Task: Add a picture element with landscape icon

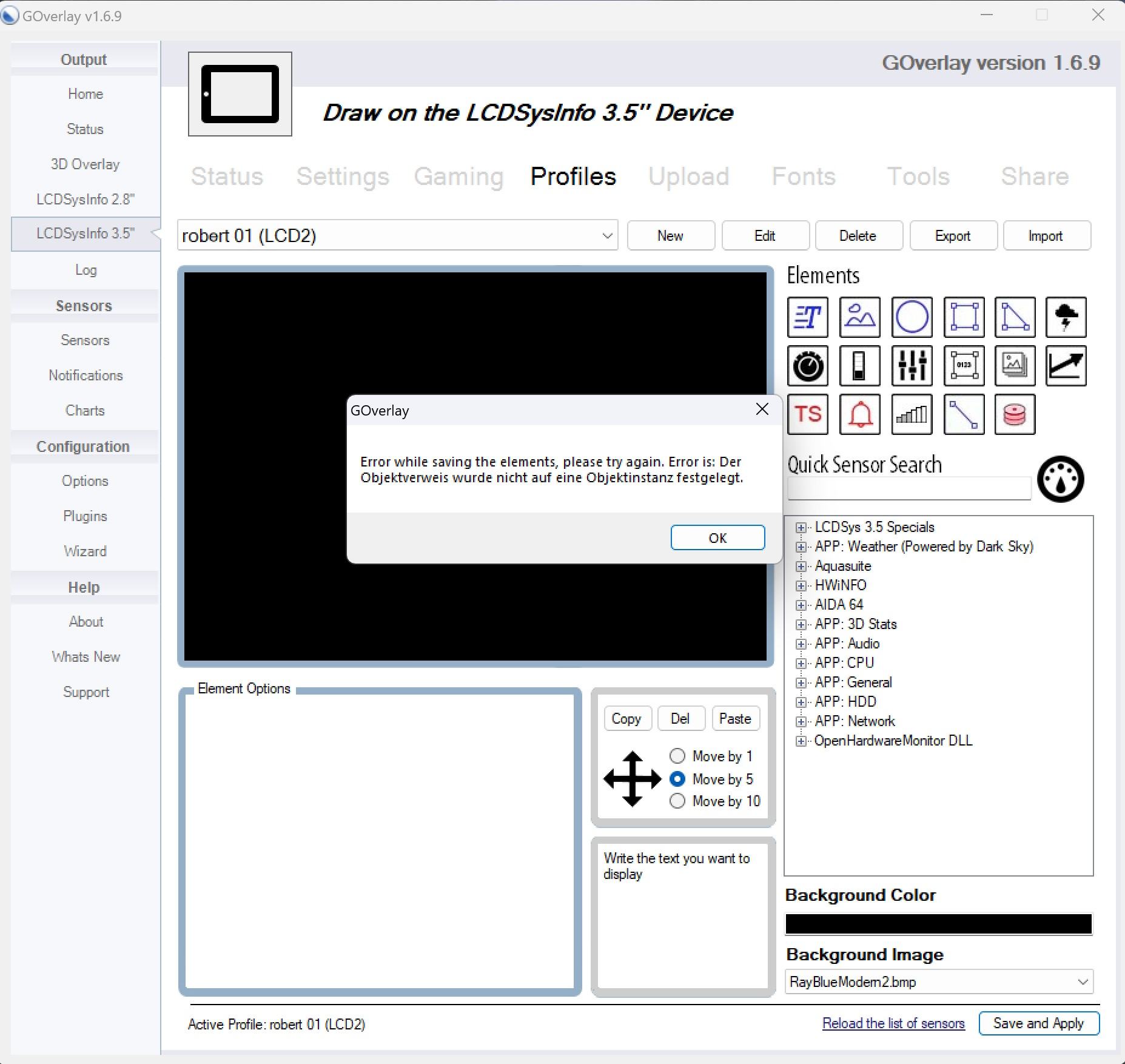Action: (860, 317)
